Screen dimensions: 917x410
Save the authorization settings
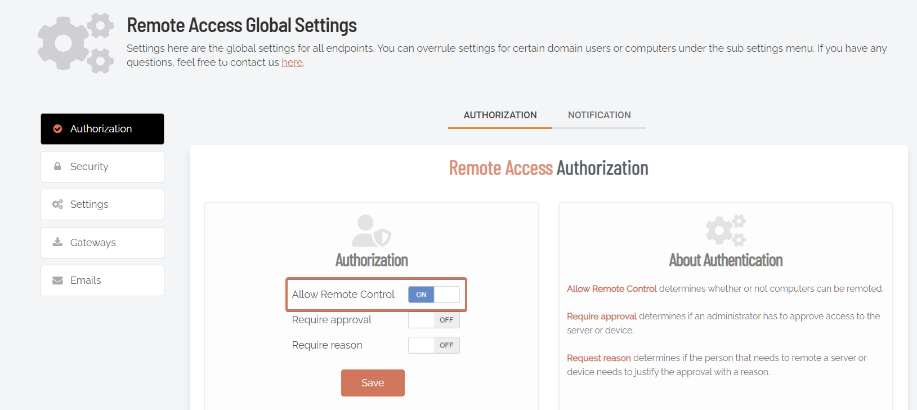373,383
